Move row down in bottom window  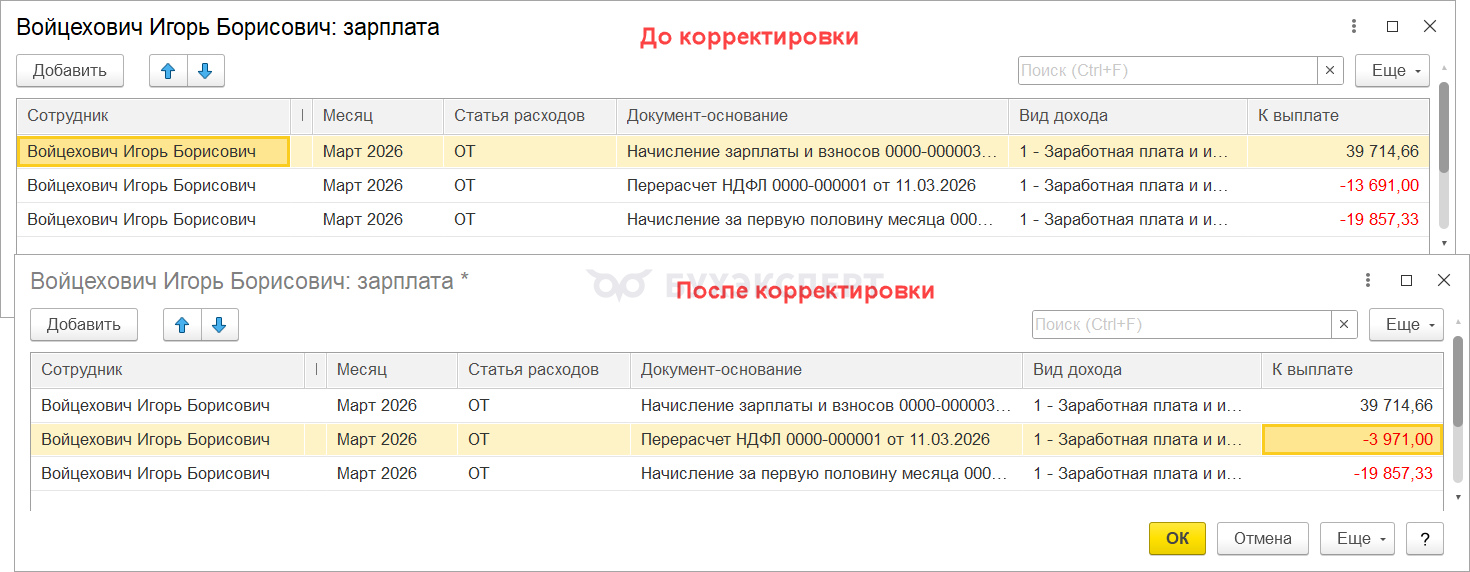(x=219, y=325)
